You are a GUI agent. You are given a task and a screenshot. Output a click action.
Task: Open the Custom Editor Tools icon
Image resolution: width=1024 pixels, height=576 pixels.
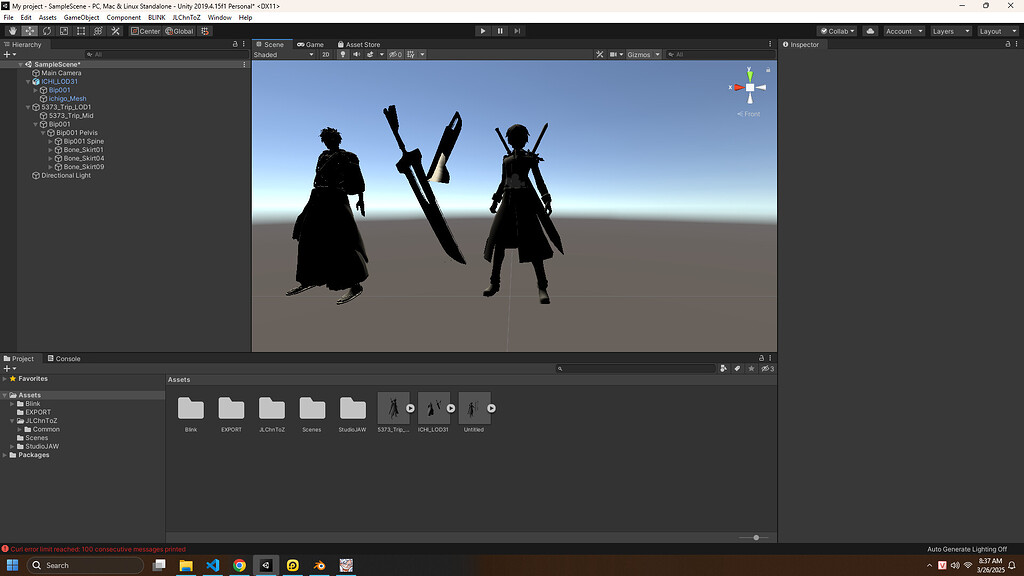tap(114, 30)
